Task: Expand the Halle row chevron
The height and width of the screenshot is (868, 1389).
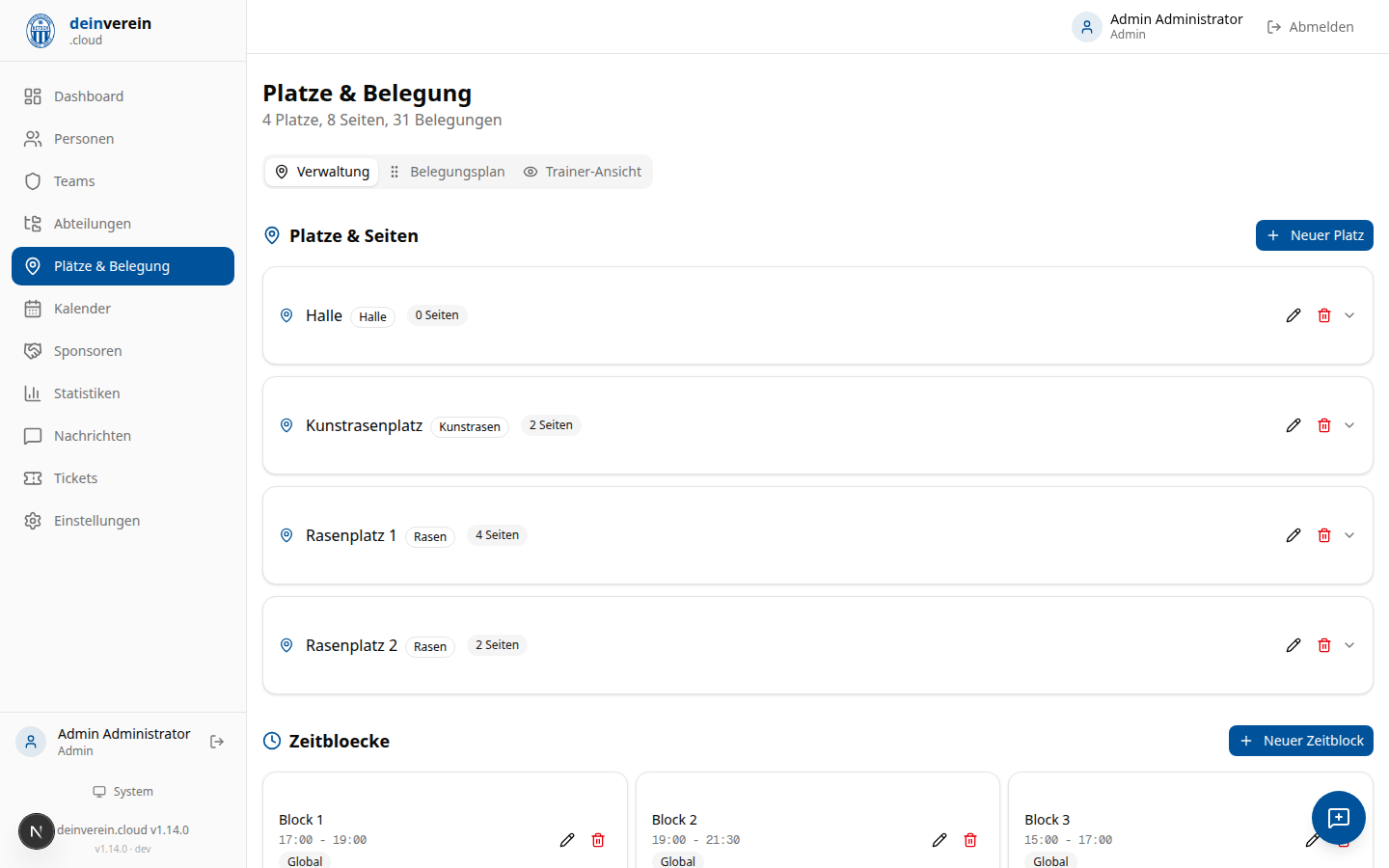Action: pos(1349,315)
